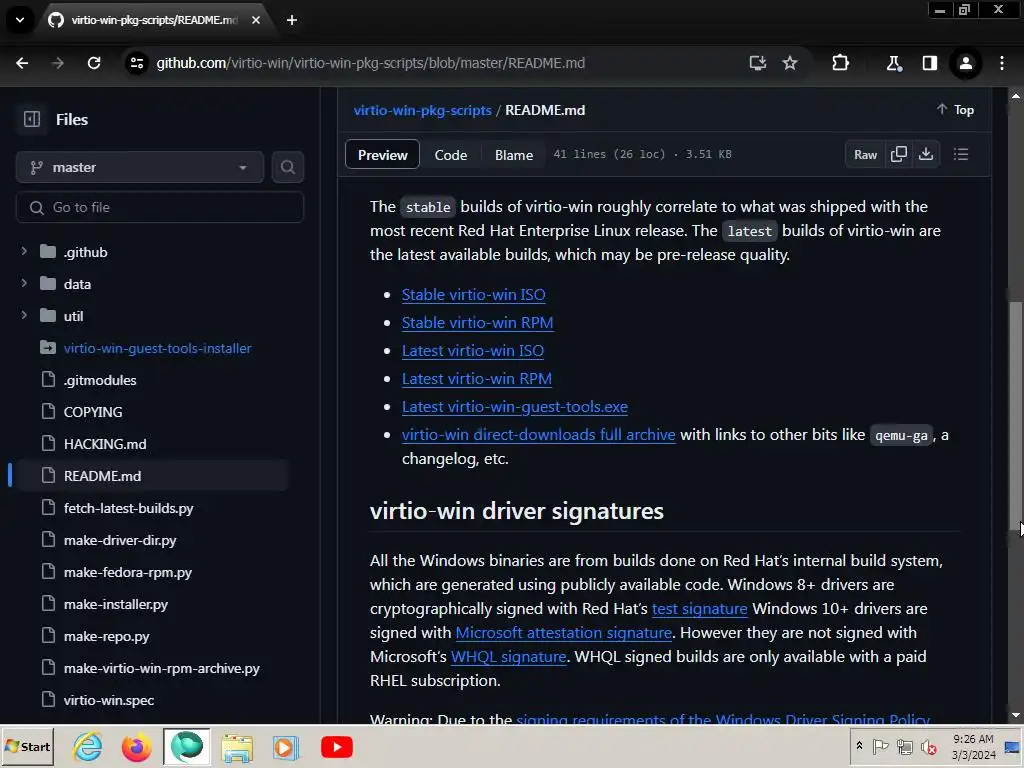Open make-virtio-win-rpm-archive.py
The image size is (1024, 768).
pos(162,668)
